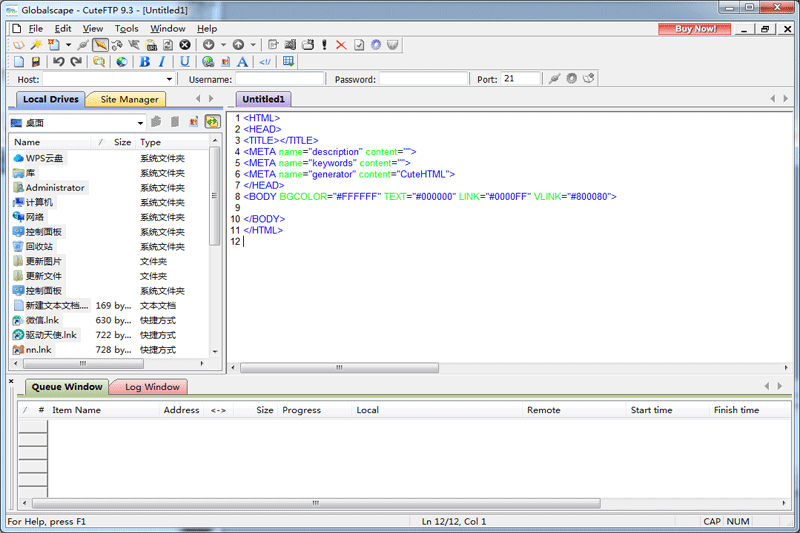The image size is (800, 533).
Task: Toggle the highlighted toolbar button in top row
Action: click(x=101, y=45)
